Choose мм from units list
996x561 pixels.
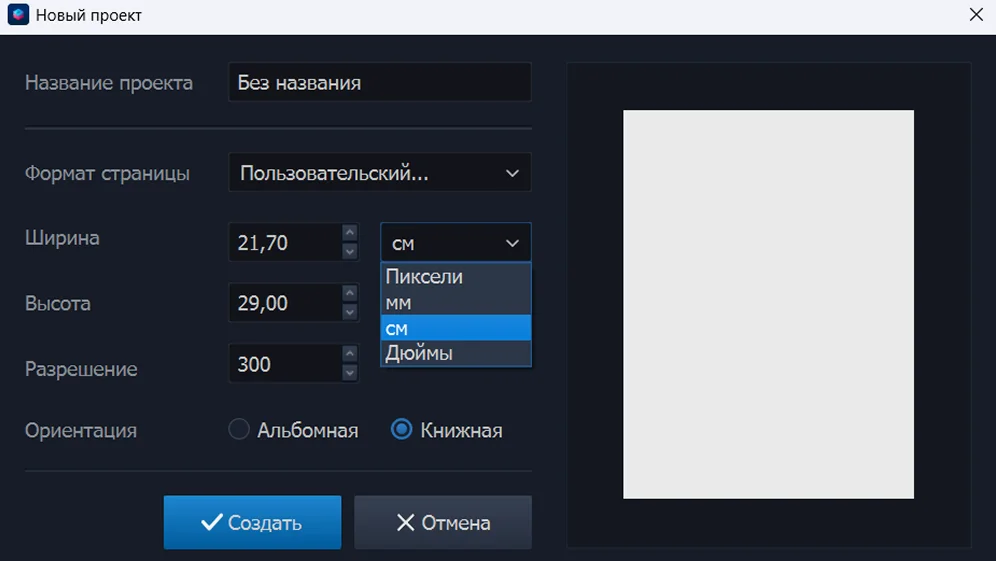tap(455, 302)
